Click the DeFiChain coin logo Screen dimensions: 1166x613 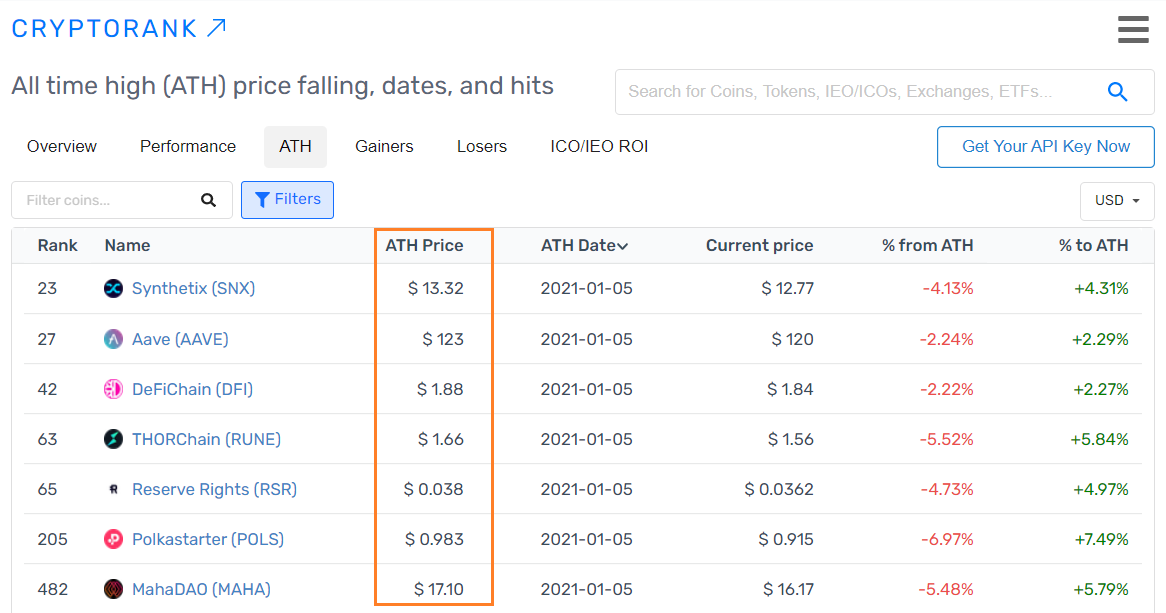coord(113,389)
